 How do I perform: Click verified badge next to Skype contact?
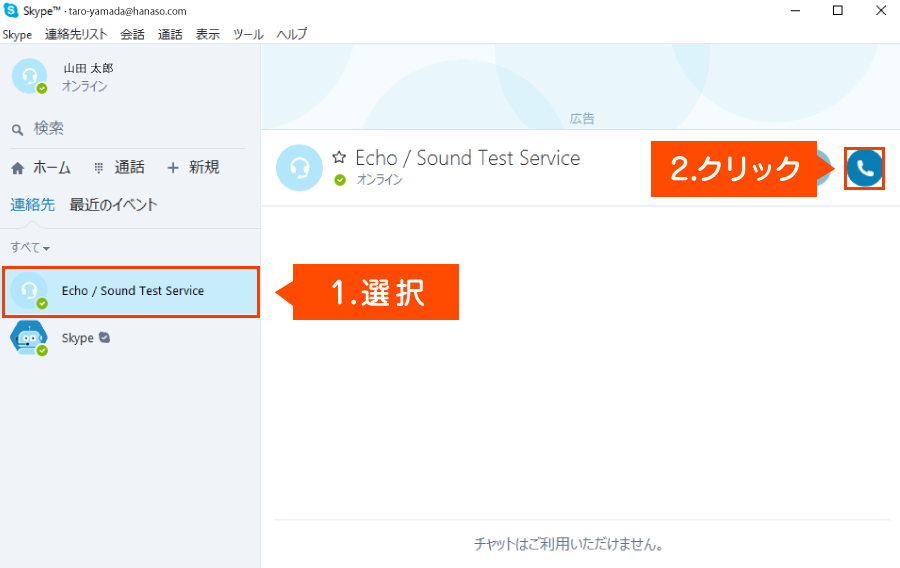(x=104, y=337)
